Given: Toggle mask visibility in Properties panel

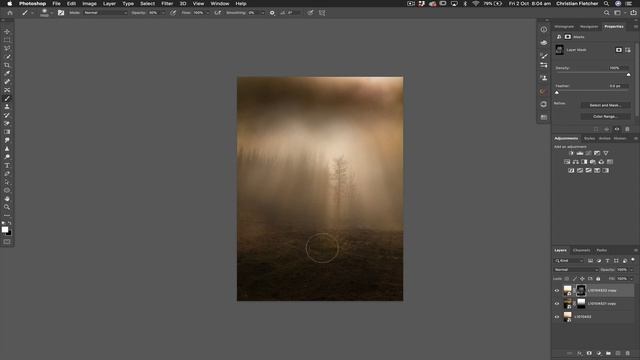Looking at the screenshot, I should pos(617,129).
